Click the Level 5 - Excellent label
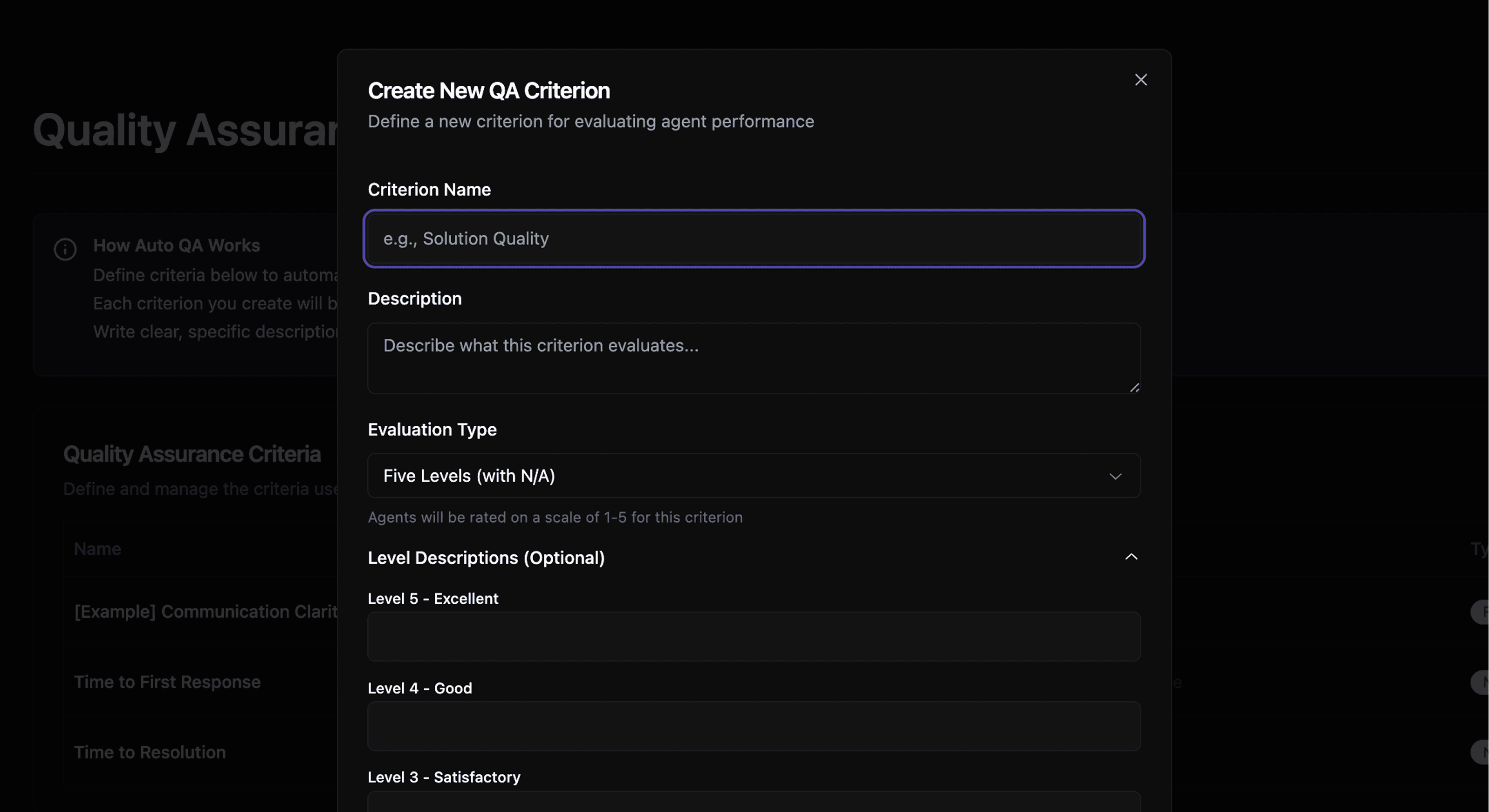Image resolution: width=1489 pixels, height=812 pixels. pyautogui.click(x=433, y=599)
